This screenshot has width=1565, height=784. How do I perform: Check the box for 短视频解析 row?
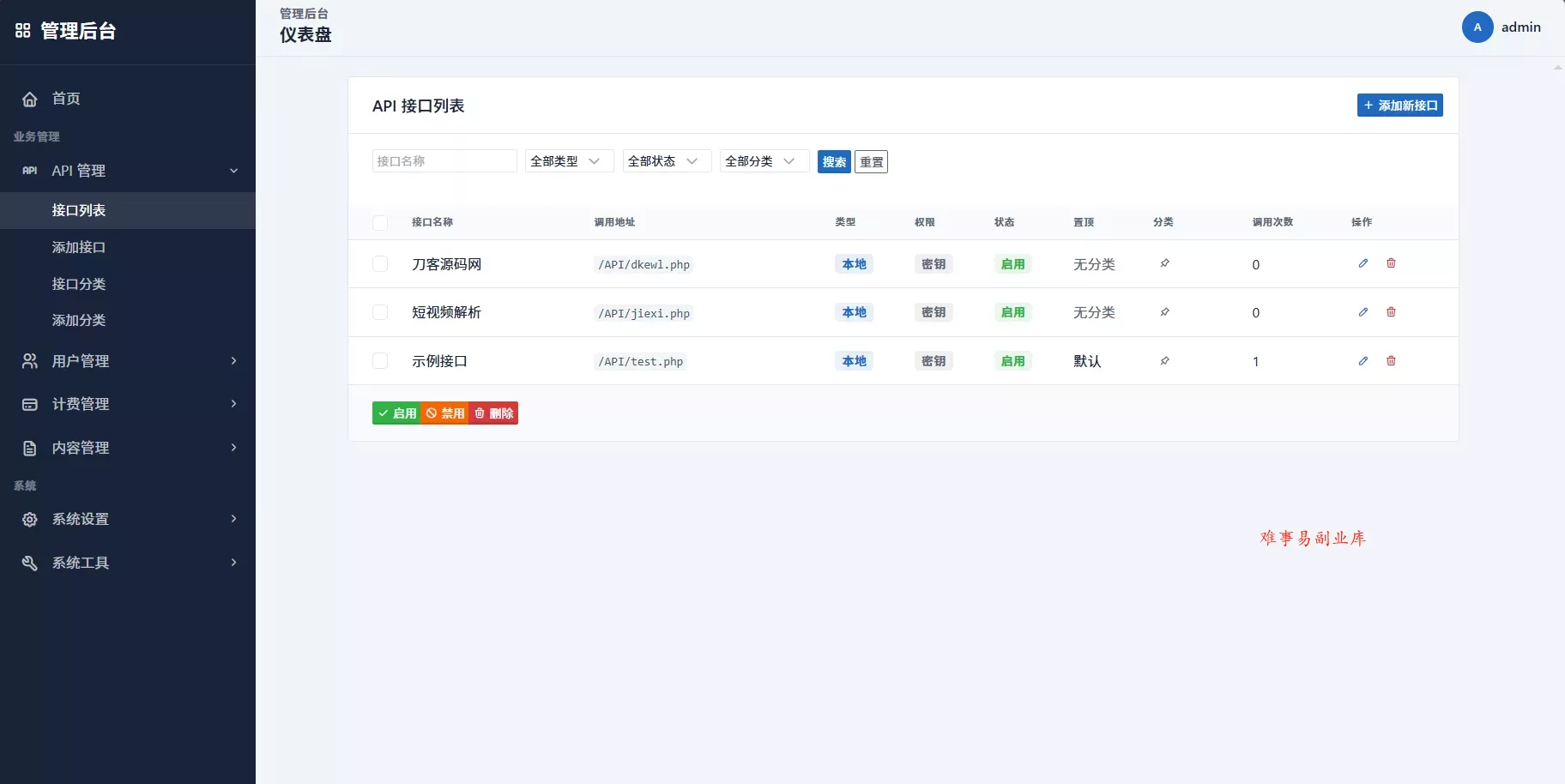(x=380, y=312)
